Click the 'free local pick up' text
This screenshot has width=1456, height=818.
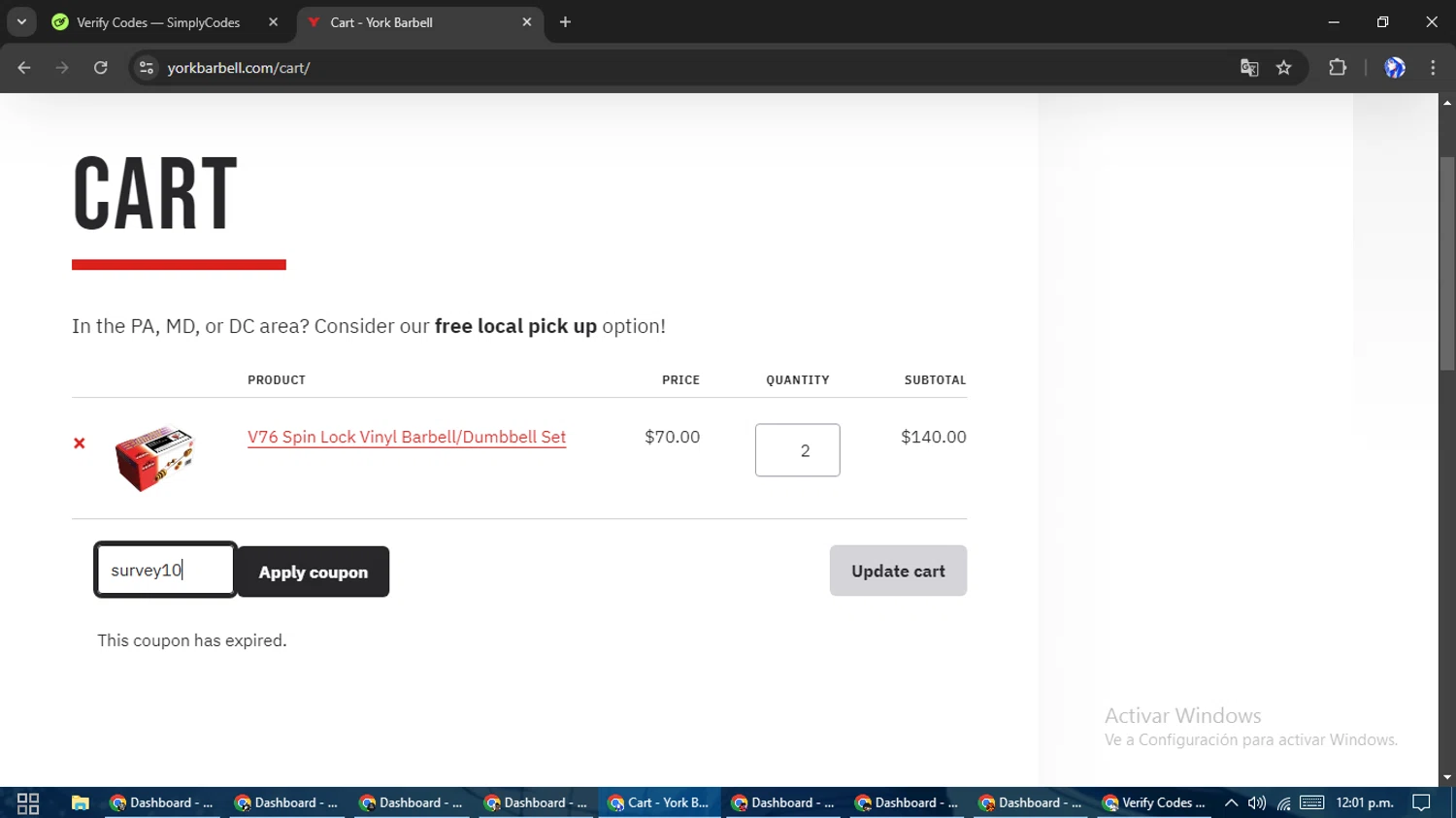[515, 326]
